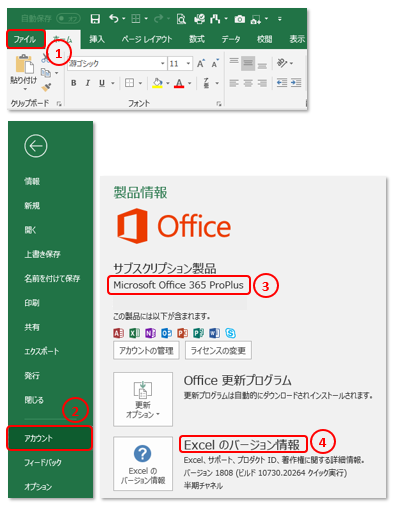Open the underline style dropdown arrow
This screenshot has width=397, height=509.
(x=113, y=83)
